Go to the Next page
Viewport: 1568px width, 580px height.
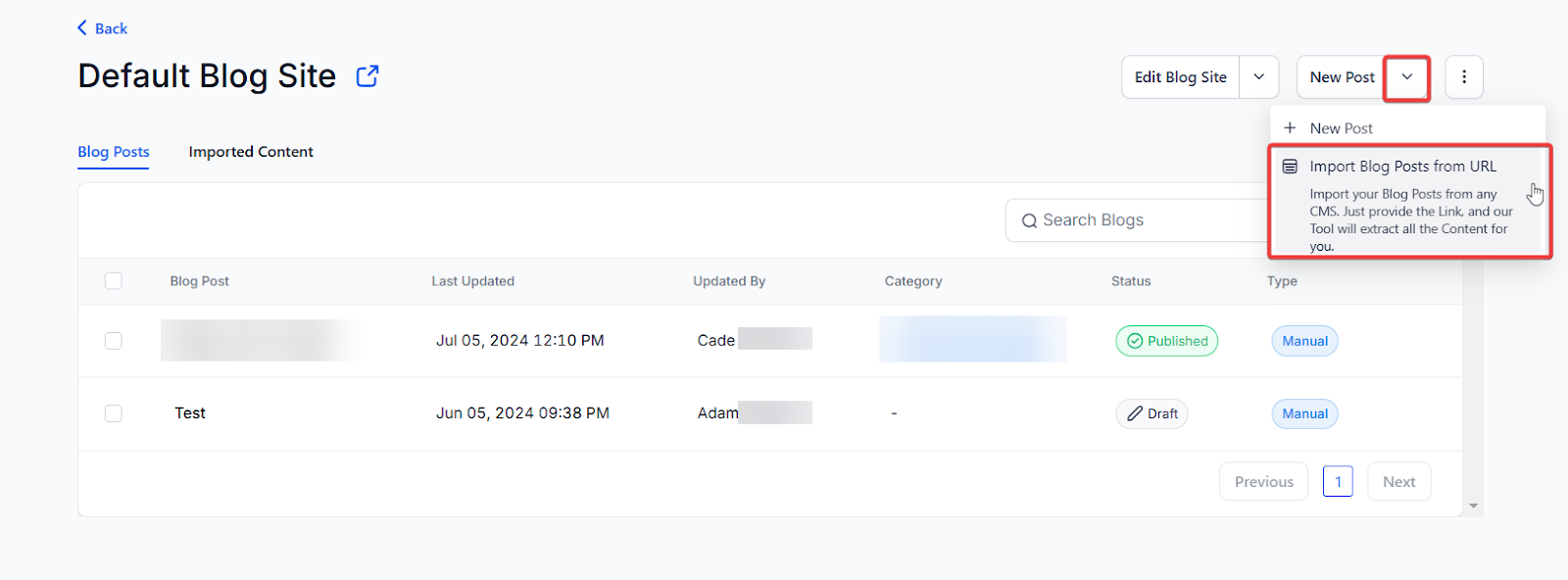(1398, 482)
